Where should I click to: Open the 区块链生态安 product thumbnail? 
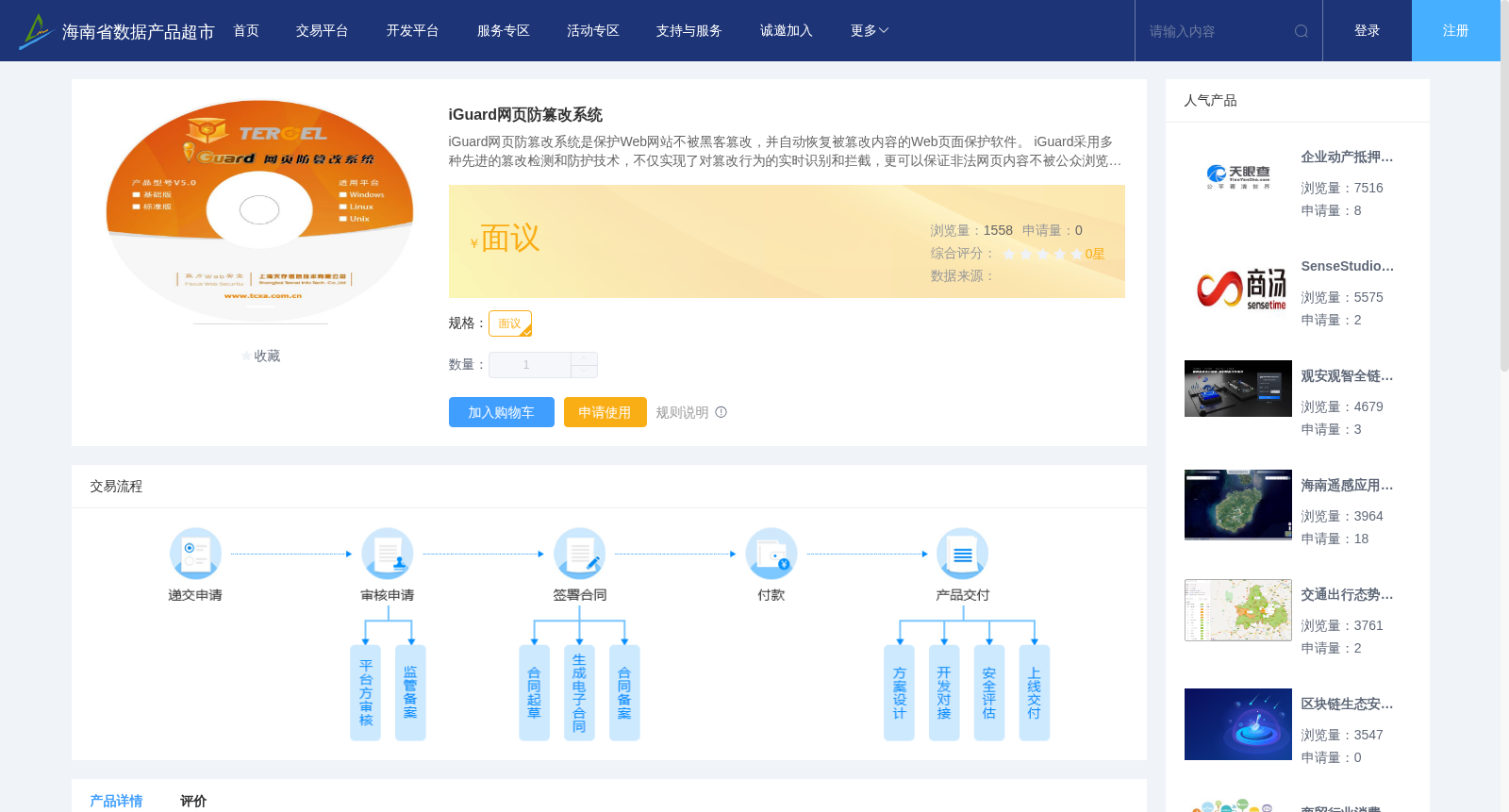tap(1238, 724)
